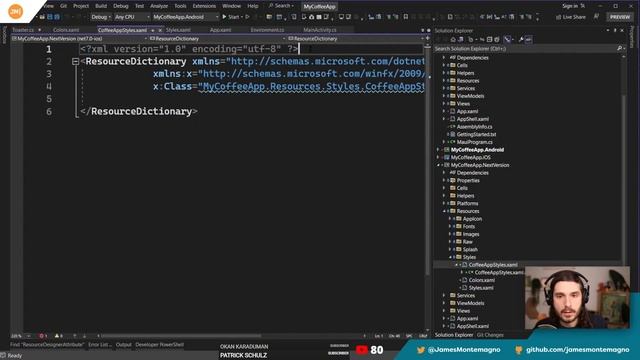Switch to the App.xaml editor tab

tap(220, 30)
